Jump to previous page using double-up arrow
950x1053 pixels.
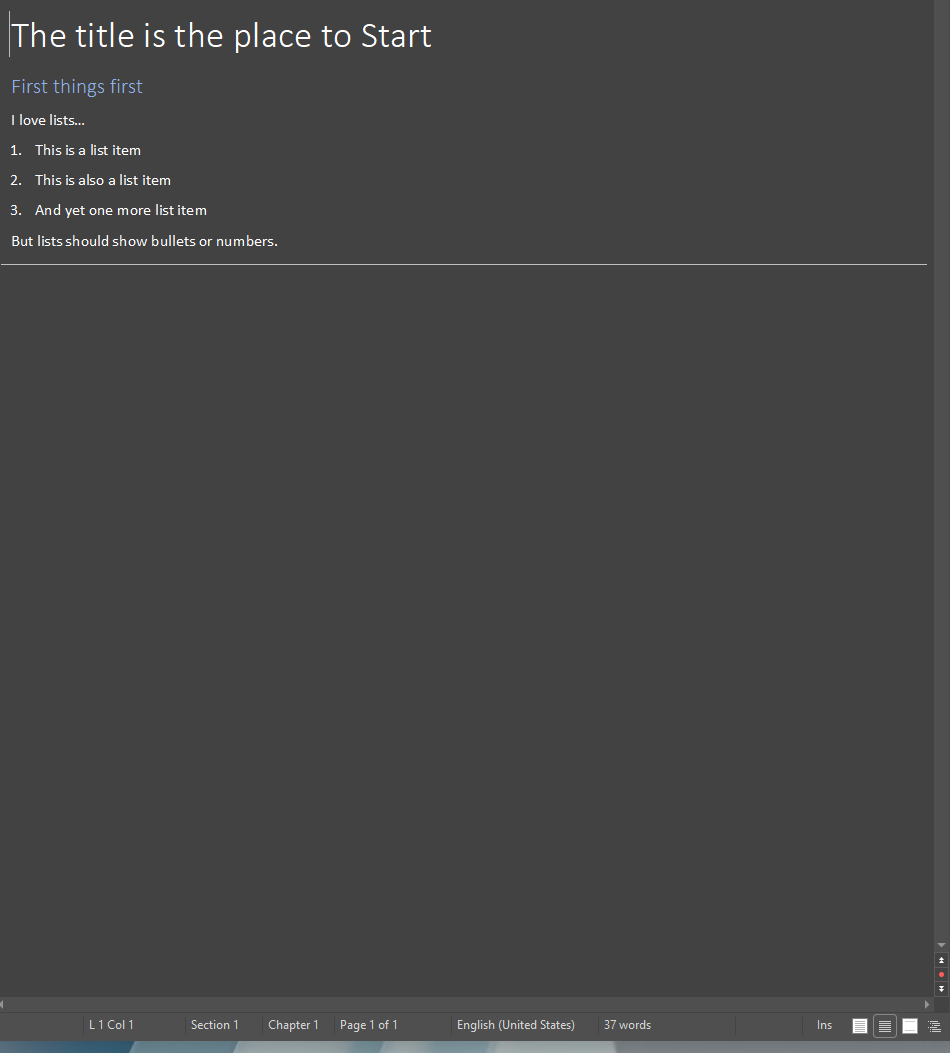pos(941,960)
